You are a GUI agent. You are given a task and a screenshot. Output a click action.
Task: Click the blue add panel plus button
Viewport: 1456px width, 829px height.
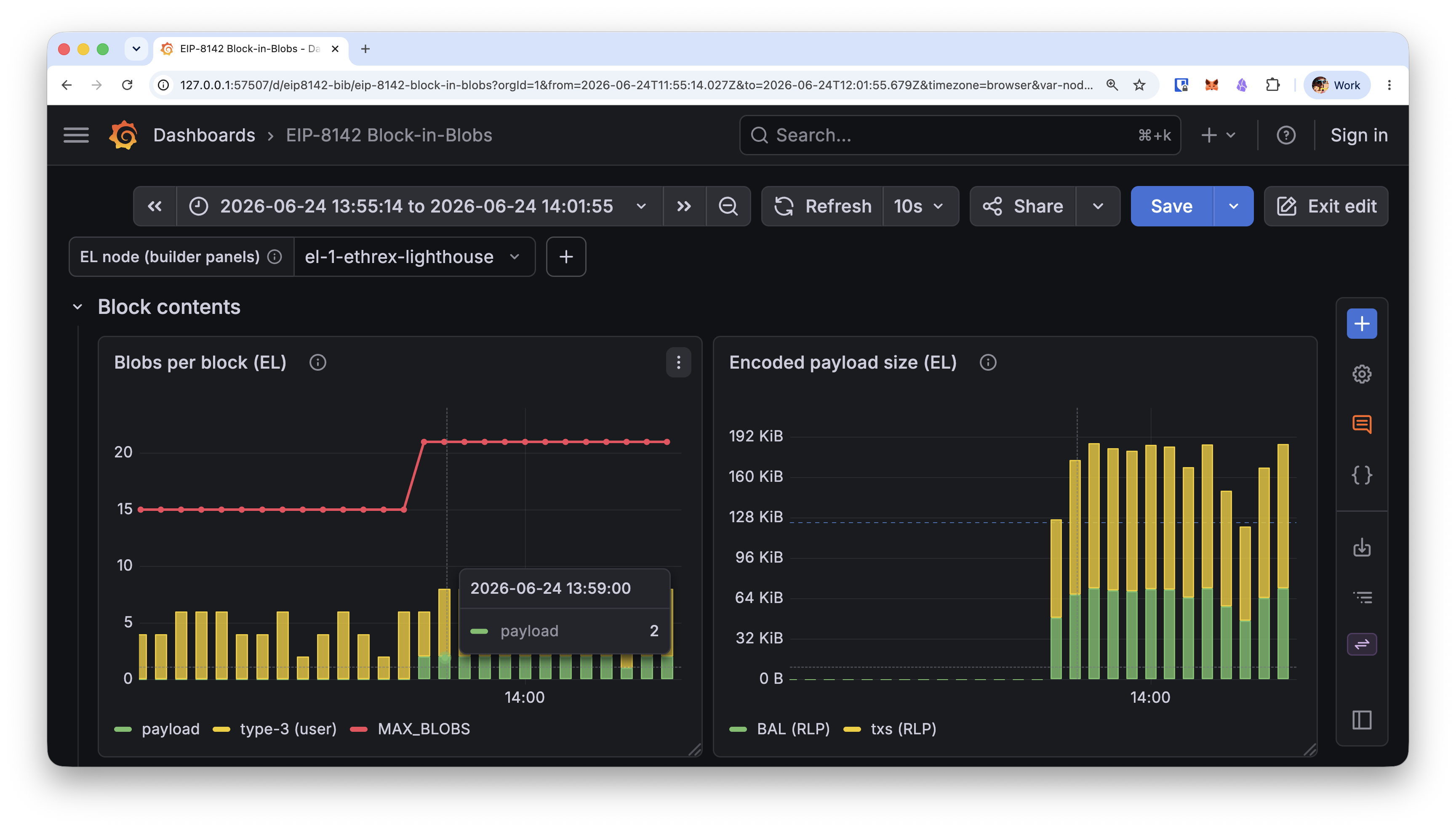(x=1361, y=324)
